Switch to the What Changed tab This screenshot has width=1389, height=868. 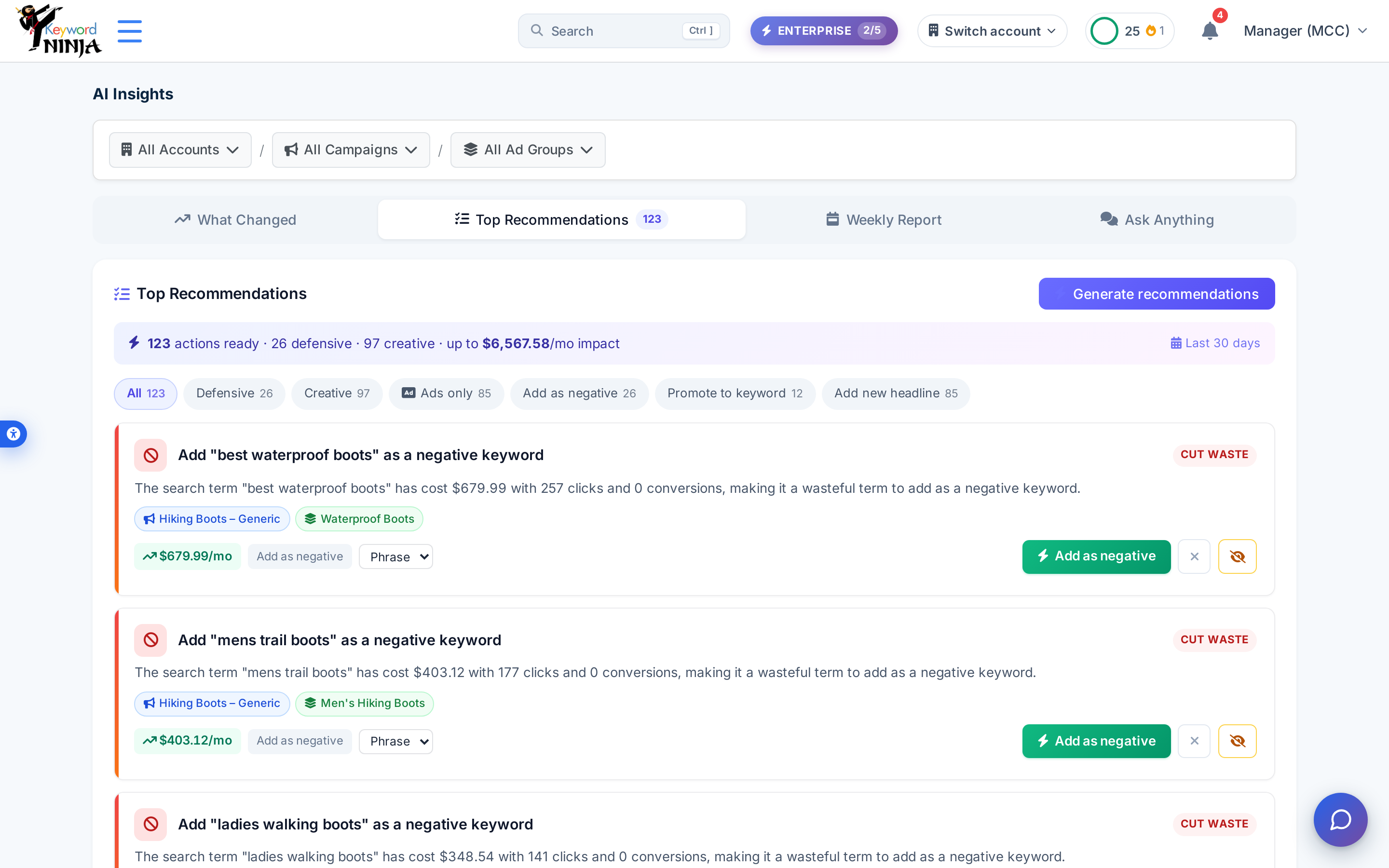tap(235, 220)
